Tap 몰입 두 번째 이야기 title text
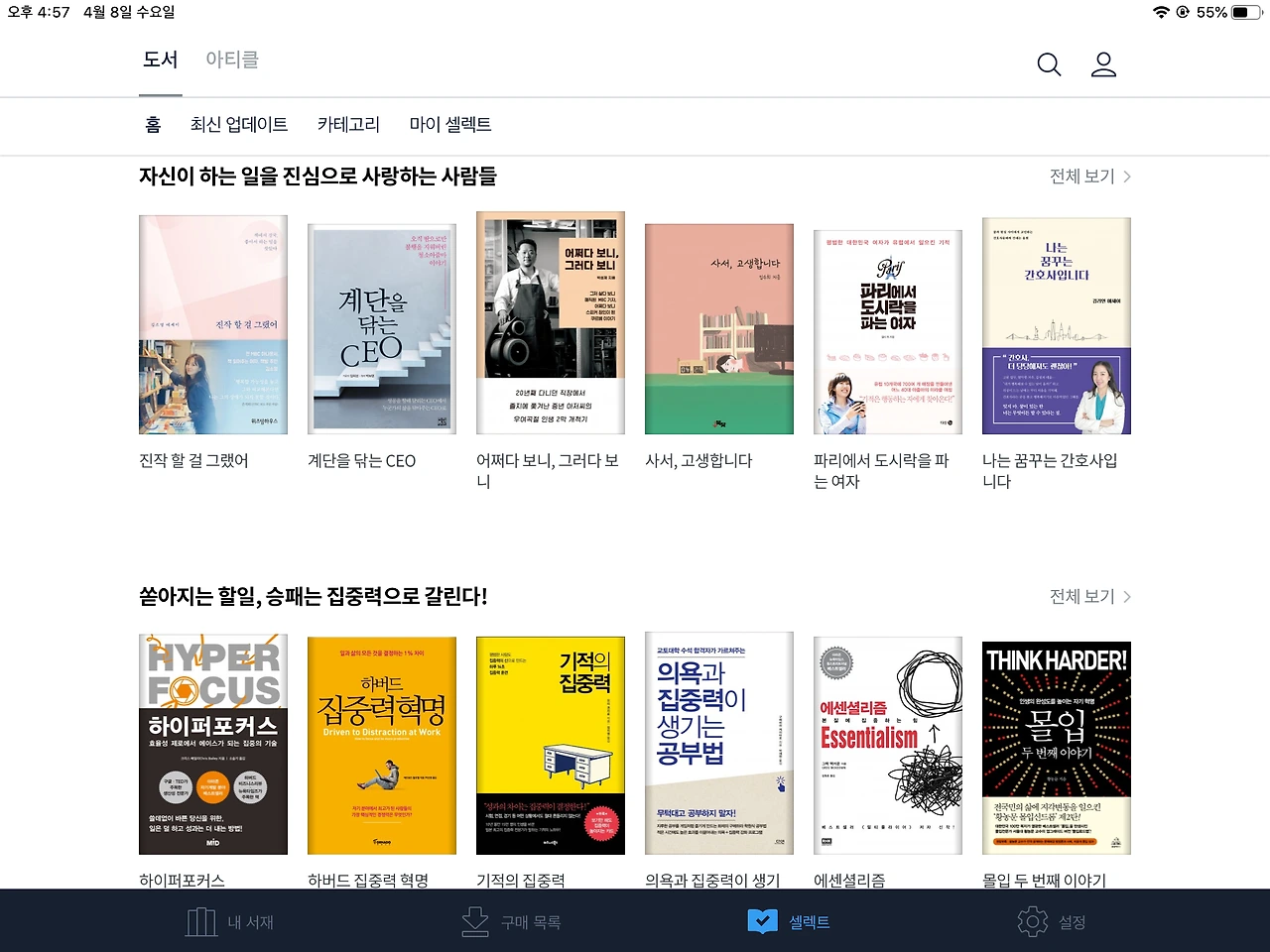 point(1044,881)
